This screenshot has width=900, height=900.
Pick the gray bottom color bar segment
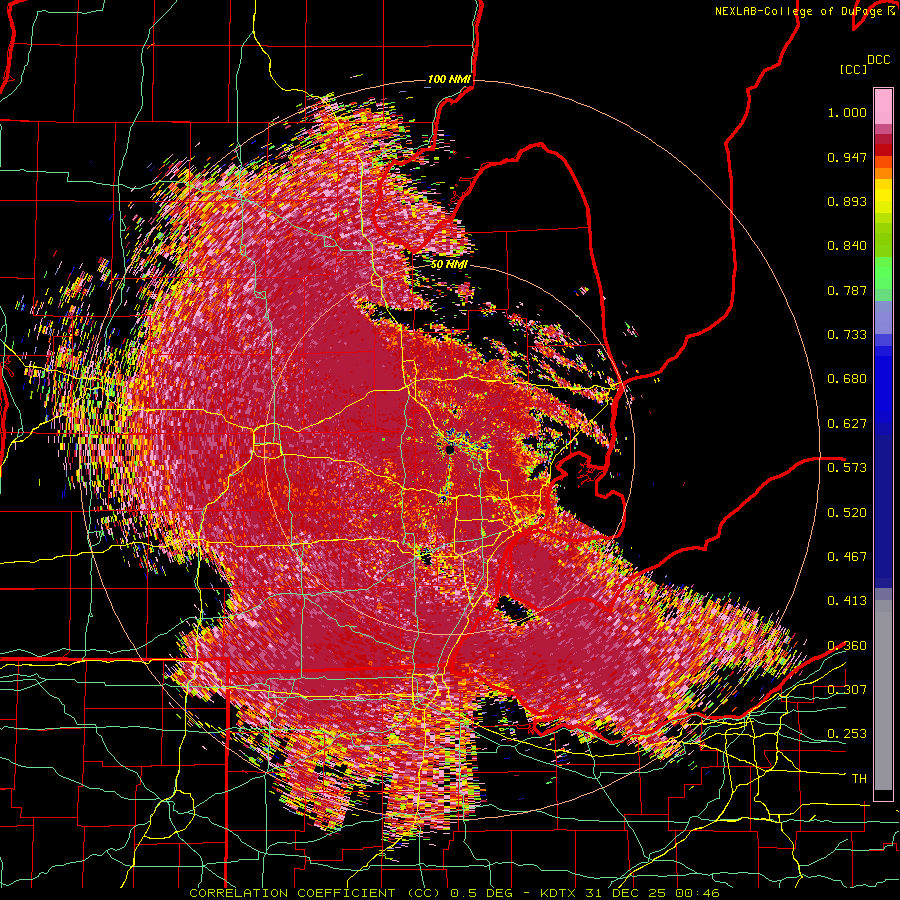coord(883,695)
